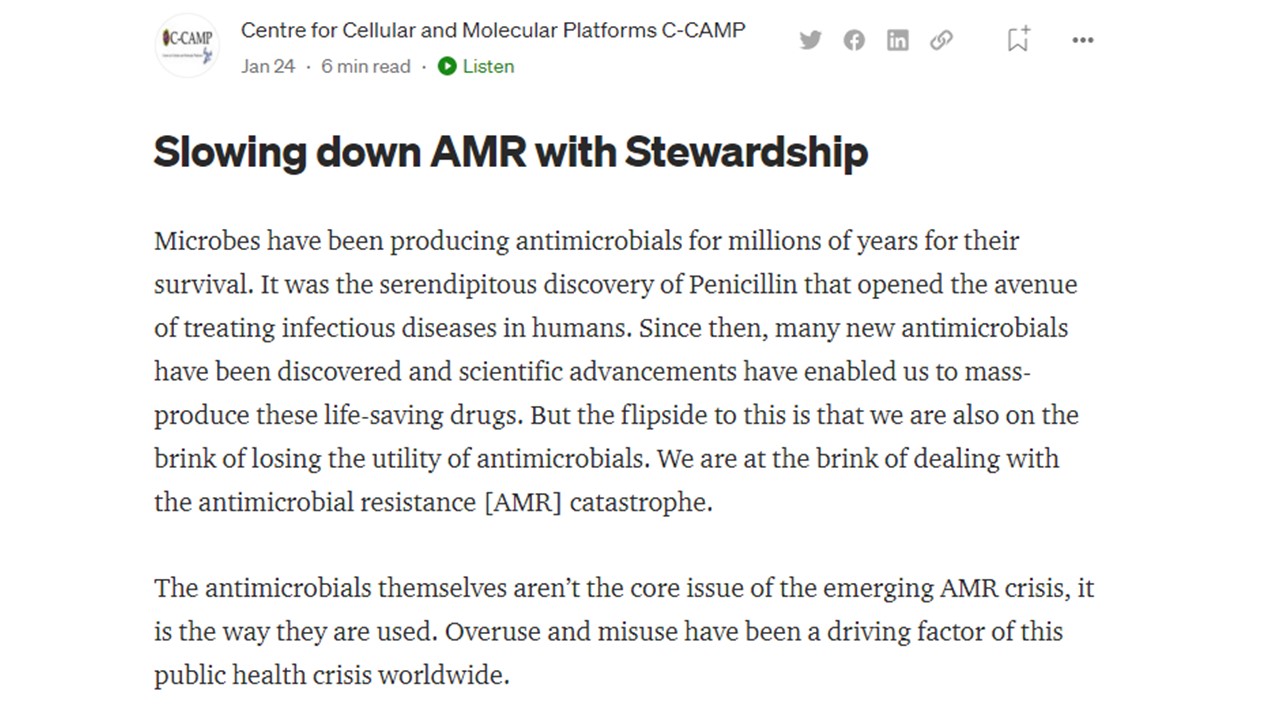Image resolution: width=1280 pixels, height=720 pixels.
Task: Bookmark this story with save icon
Action: 1018,39
